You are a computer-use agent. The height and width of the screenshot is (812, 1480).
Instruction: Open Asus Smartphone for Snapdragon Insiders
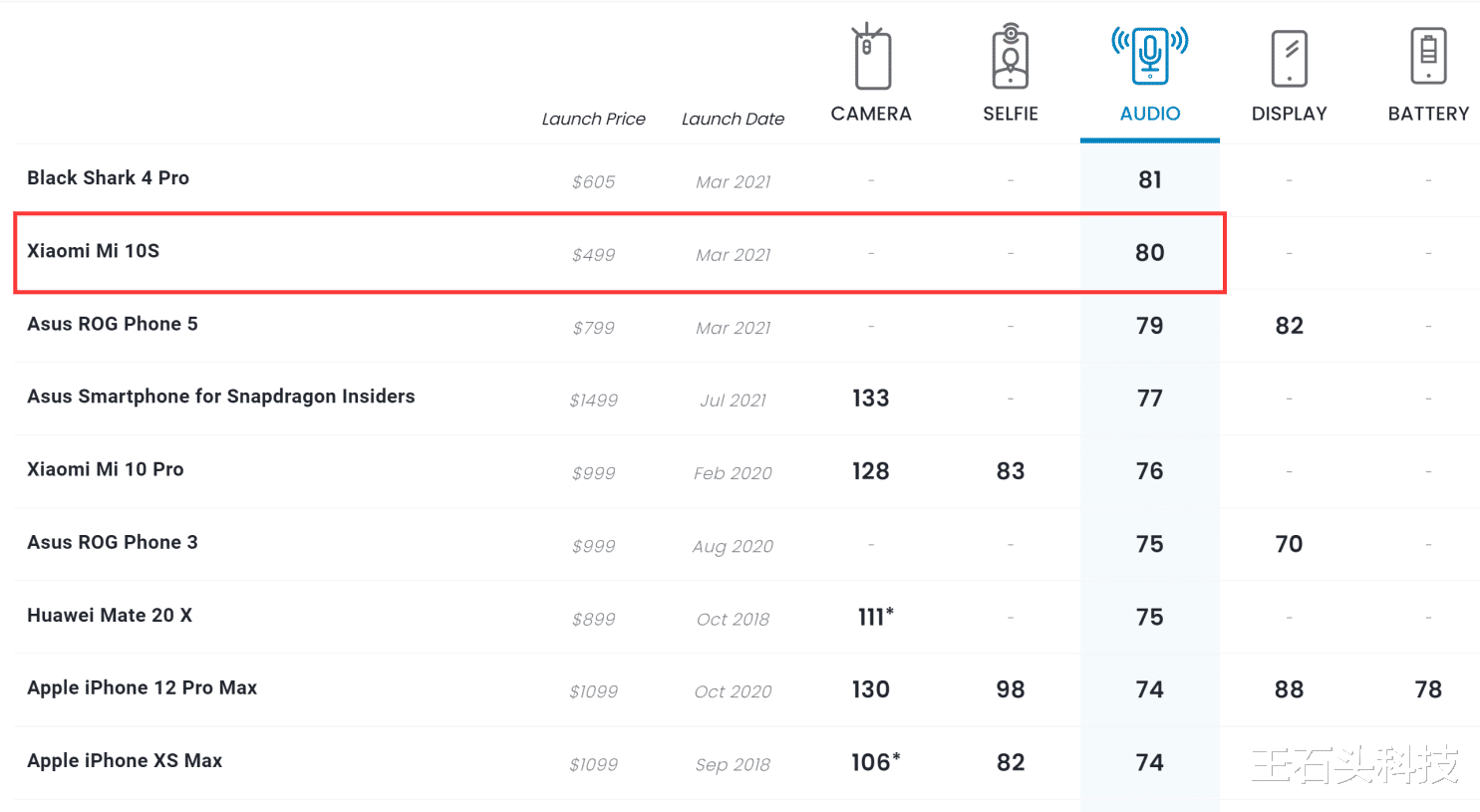(220, 397)
